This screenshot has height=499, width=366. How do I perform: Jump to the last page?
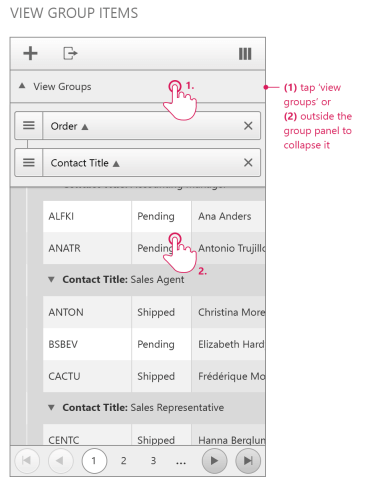pos(248,461)
